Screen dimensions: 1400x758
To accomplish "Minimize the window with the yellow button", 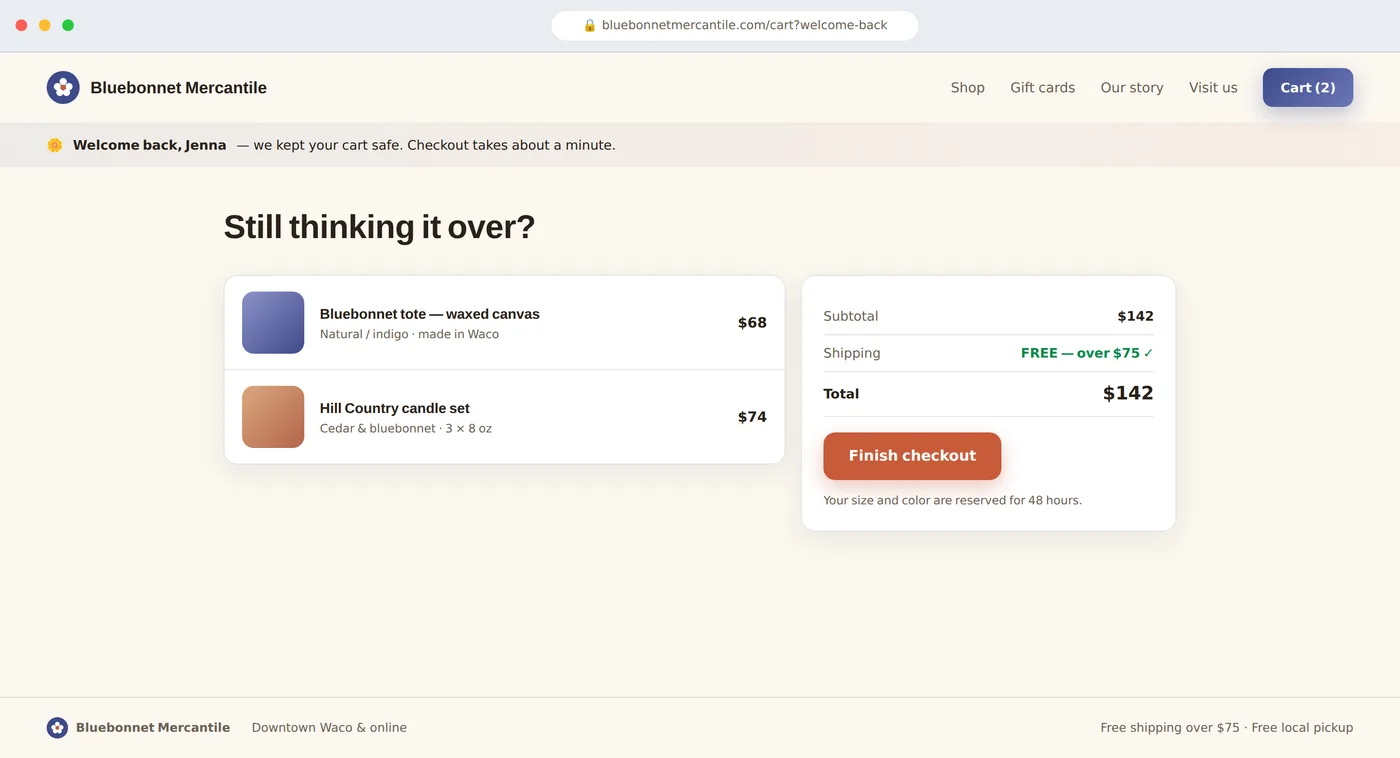I will click(45, 25).
